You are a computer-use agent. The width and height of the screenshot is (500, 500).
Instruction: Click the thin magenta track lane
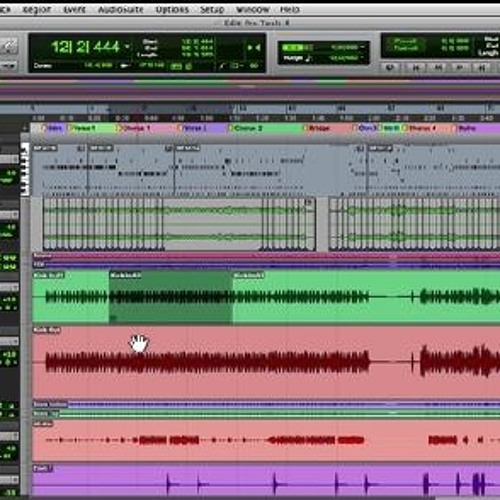tap(266, 256)
